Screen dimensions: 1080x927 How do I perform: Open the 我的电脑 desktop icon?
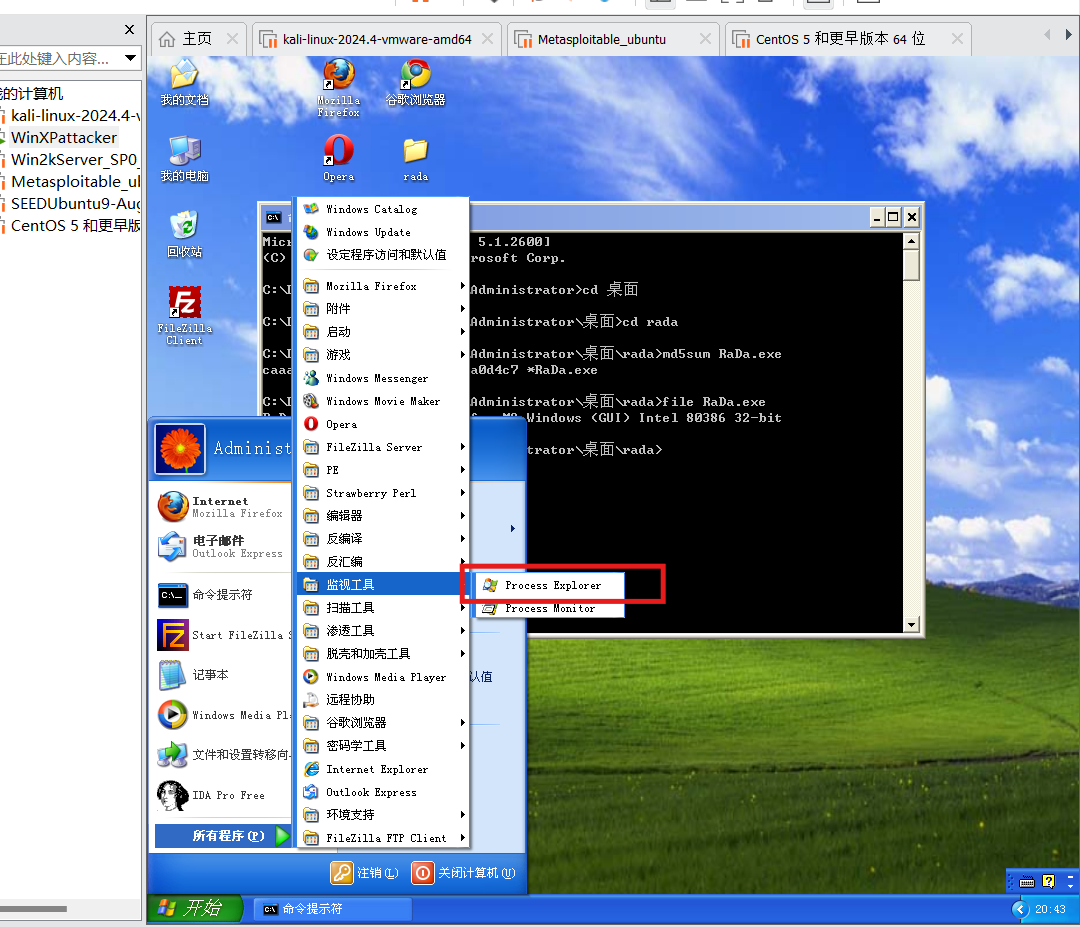pyautogui.click(x=184, y=158)
